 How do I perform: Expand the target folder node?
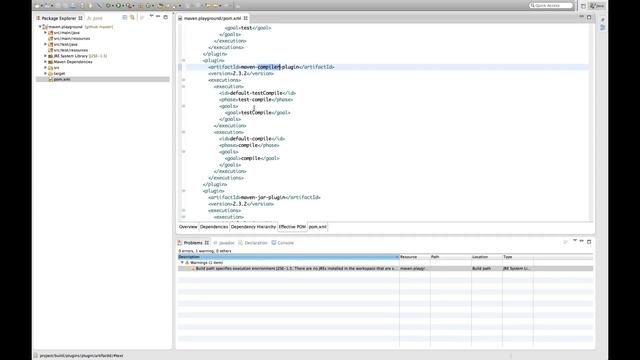pos(45,73)
